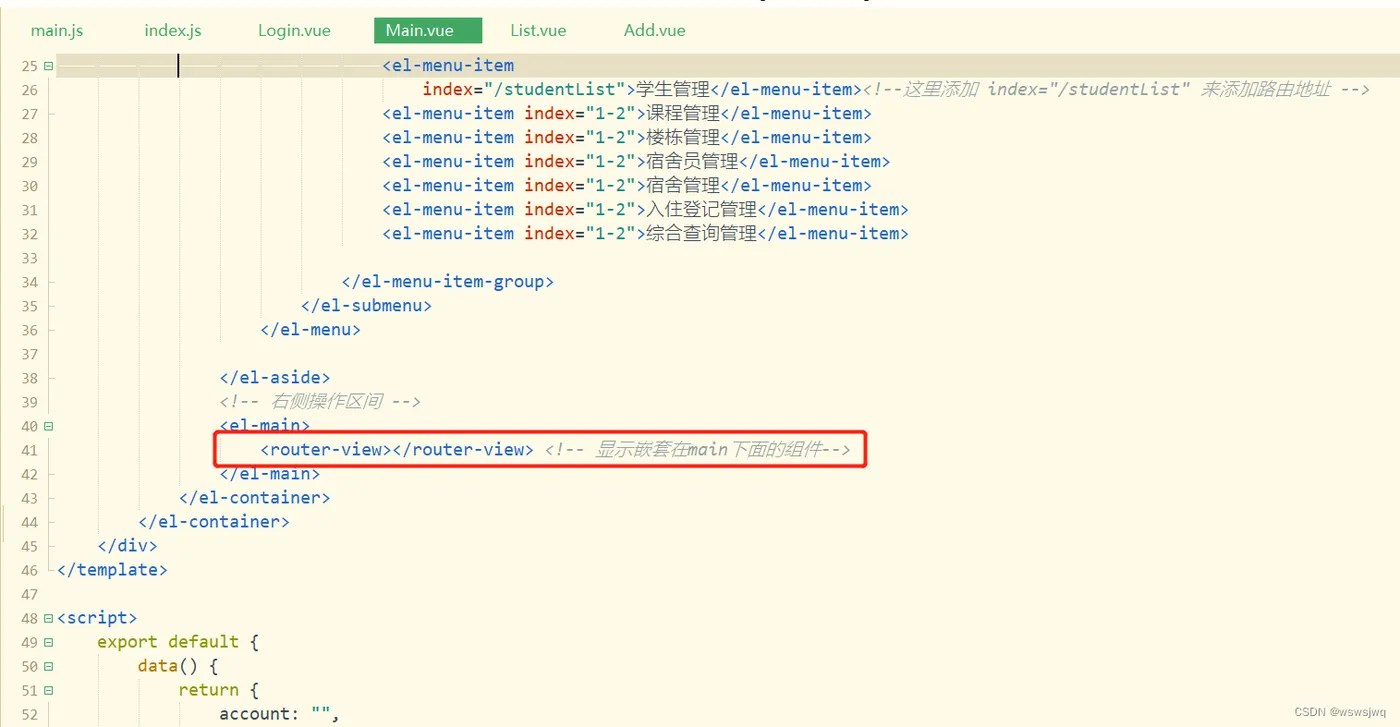Image resolution: width=1400 pixels, height=727 pixels.
Task: Click the closing div tag on line 45
Action: click(127, 546)
